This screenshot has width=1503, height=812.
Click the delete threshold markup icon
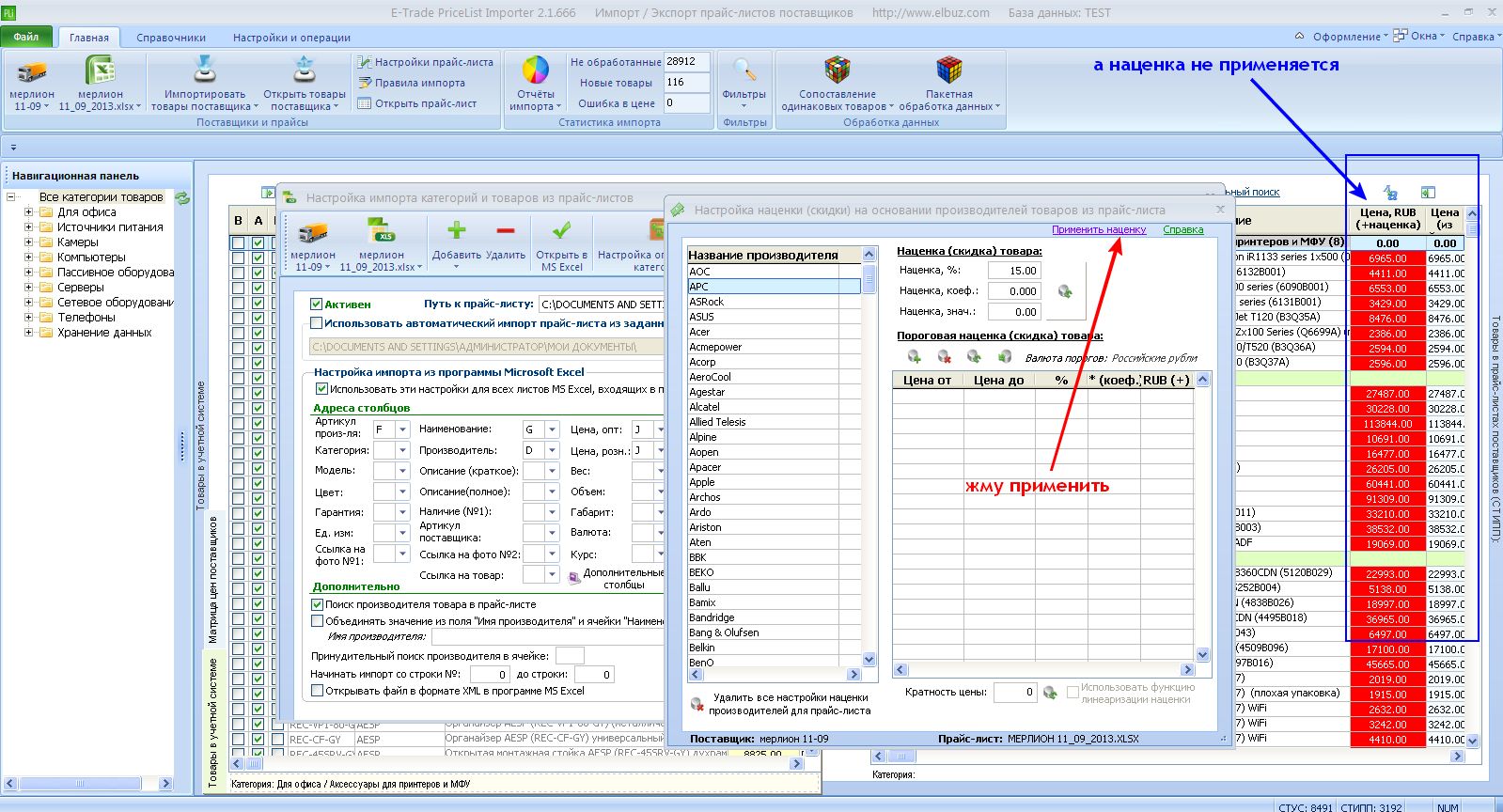coord(944,356)
